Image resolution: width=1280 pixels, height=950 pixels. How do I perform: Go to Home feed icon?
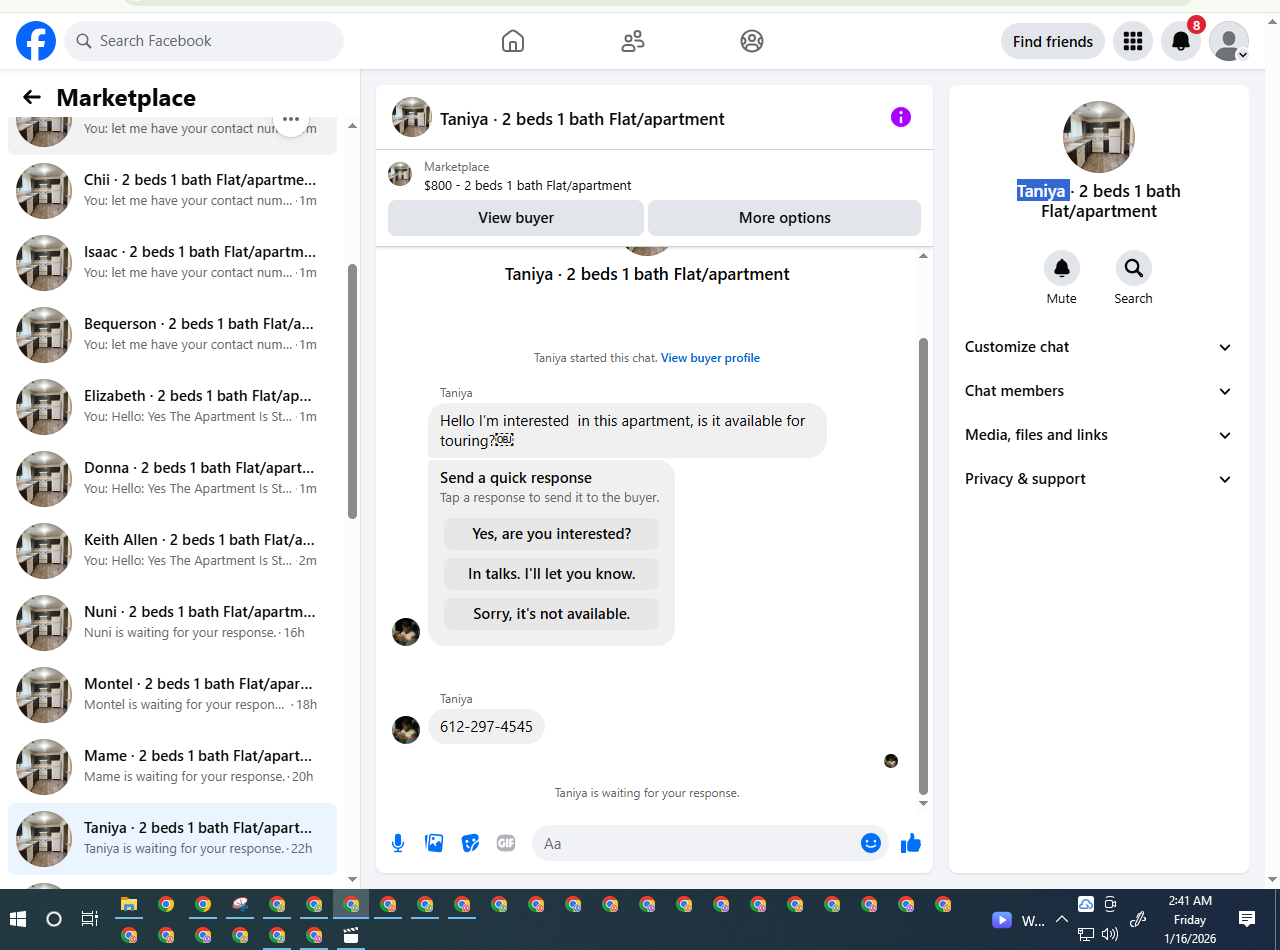(513, 41)
